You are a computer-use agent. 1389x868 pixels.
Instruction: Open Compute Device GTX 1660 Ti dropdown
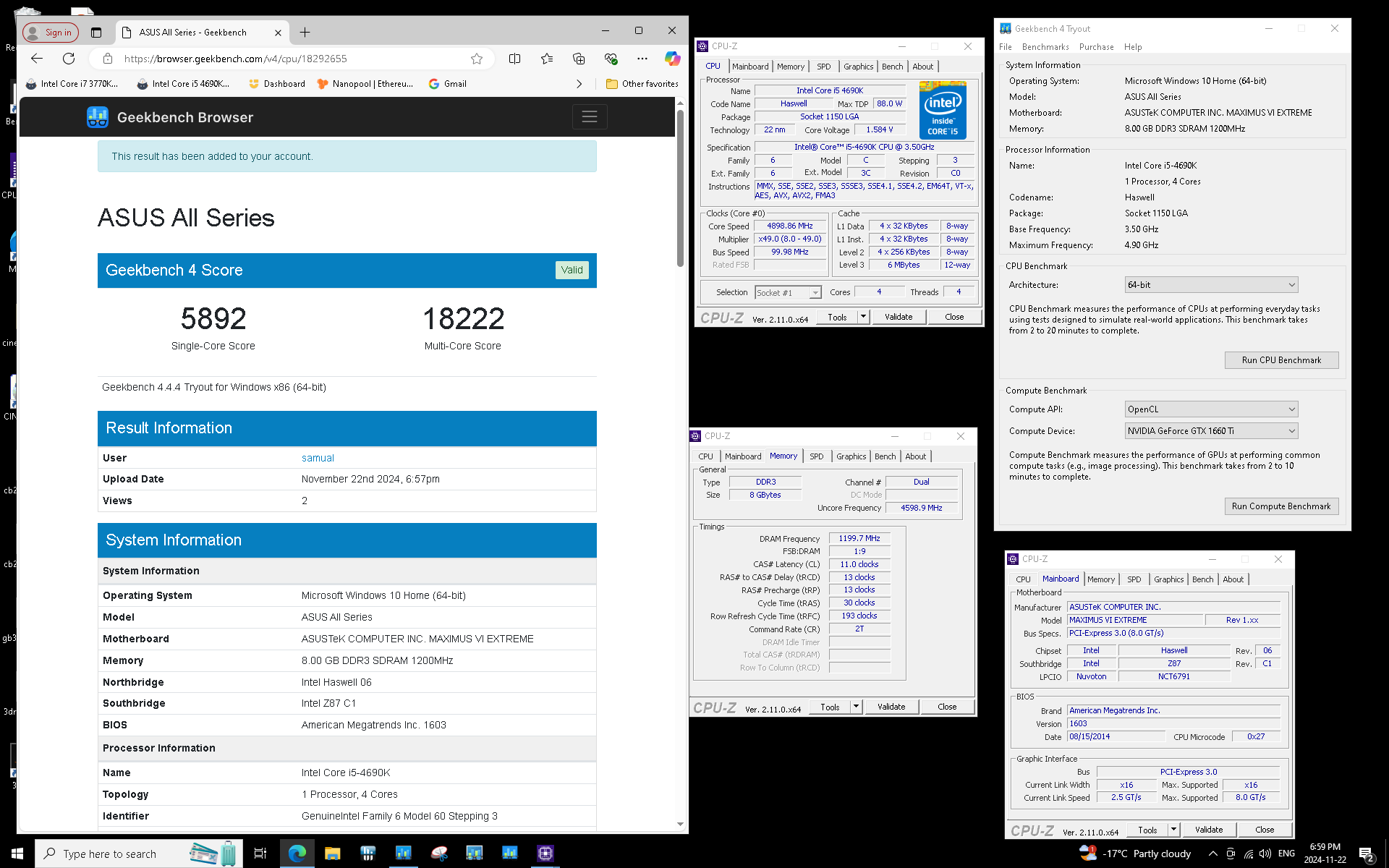click(1211, 431)
